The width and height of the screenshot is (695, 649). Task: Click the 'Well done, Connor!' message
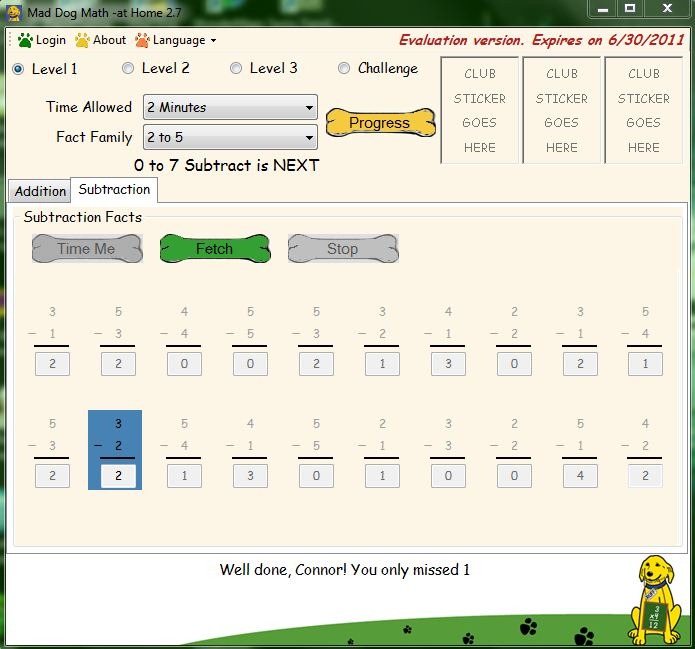pos(344,570)
